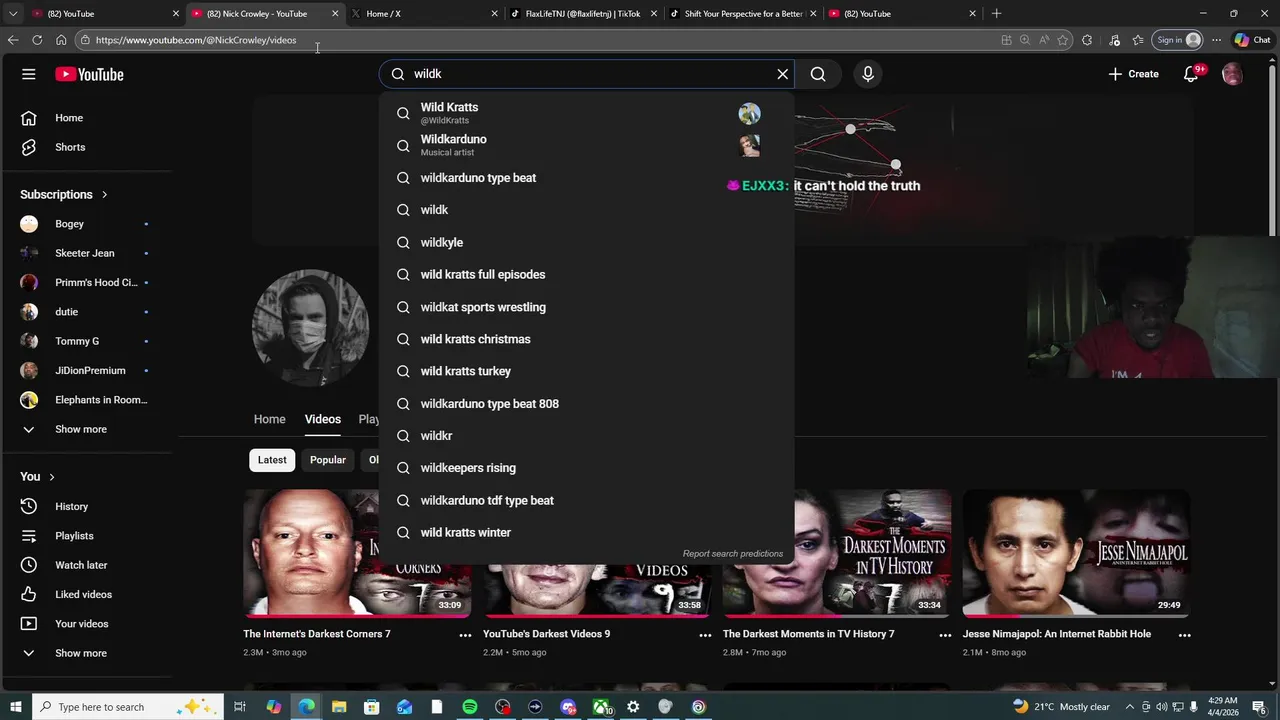Click the browser address bar URL
This screenshot has height=720, width=1280.
point(196,40)
